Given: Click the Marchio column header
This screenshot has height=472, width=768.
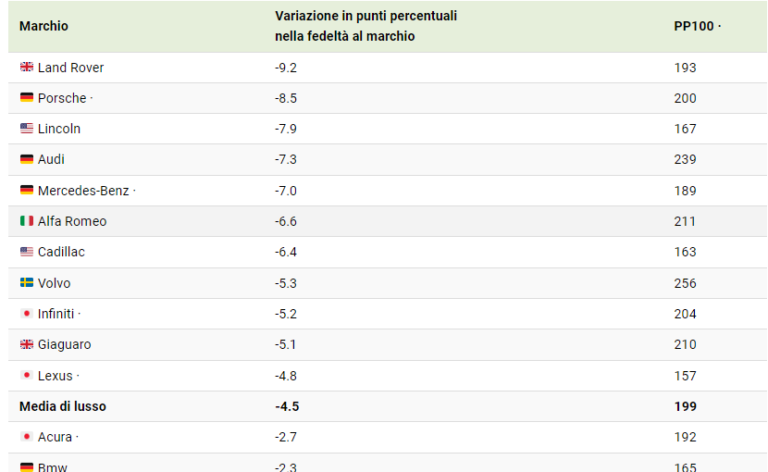Looking at the screenshot, I should click(x=44, y=26).
